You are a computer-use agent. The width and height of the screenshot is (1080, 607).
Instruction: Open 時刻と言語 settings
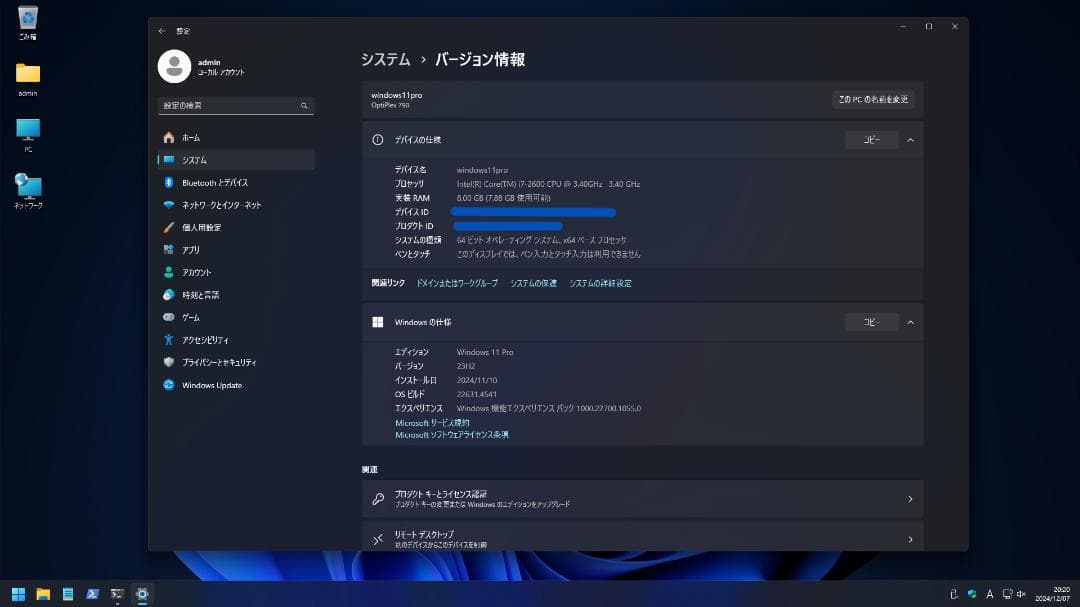(200, 295)
